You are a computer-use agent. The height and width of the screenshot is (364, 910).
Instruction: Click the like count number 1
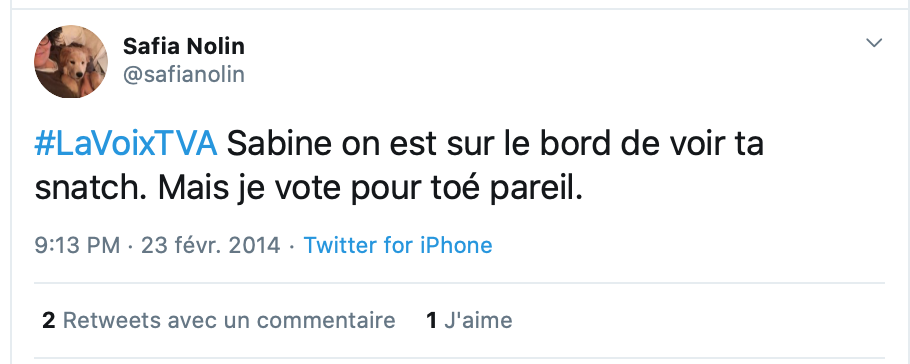(431, 320)
